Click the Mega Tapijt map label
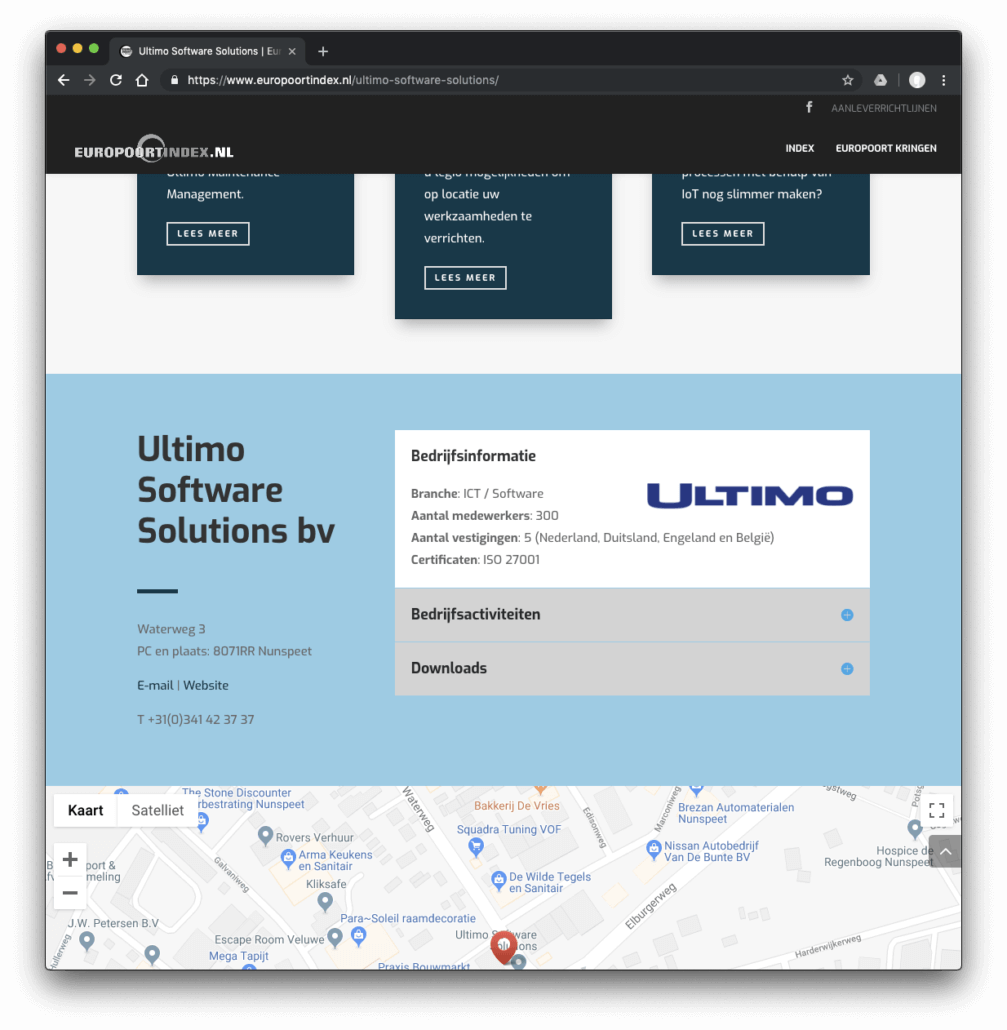 click(238, 956)
